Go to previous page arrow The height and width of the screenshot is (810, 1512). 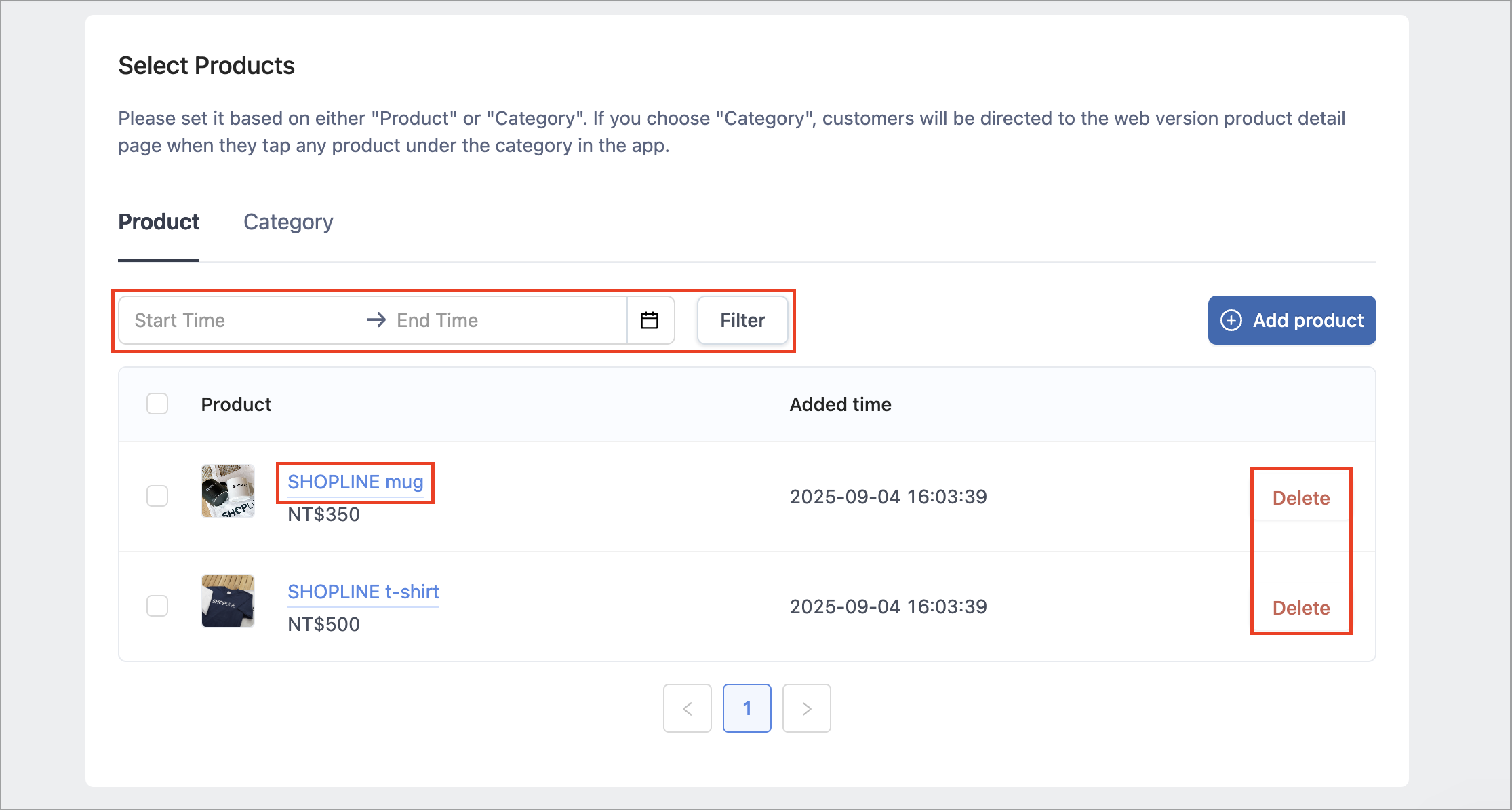(688, 708)
